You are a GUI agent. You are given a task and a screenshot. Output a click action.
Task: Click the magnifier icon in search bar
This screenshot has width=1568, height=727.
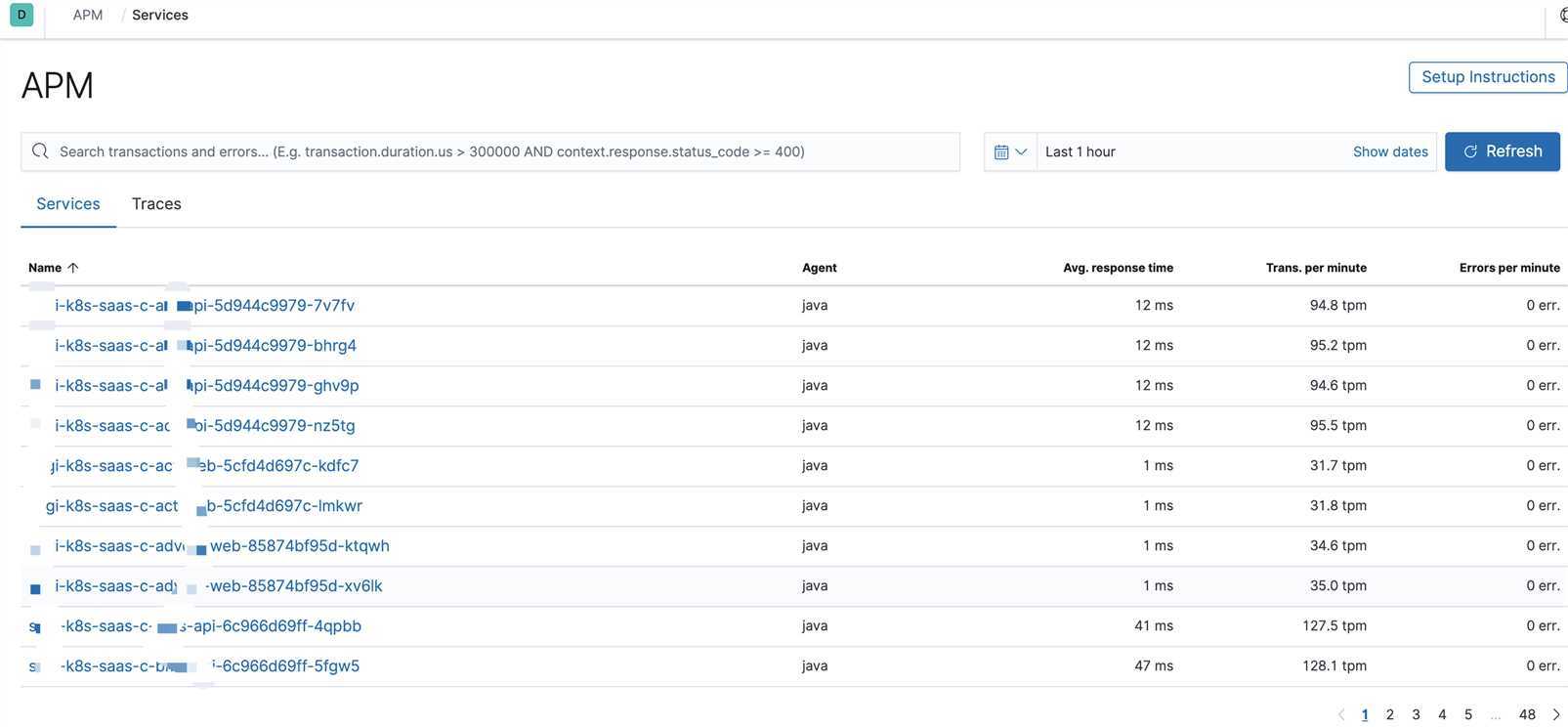coord(40,151)
